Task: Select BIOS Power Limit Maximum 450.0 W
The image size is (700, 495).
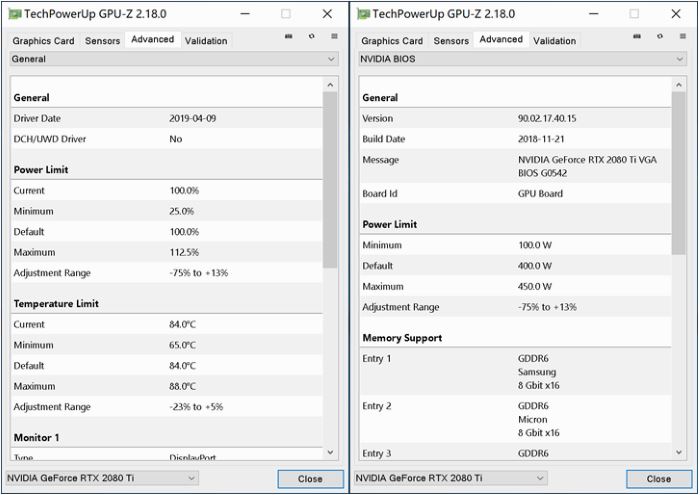Action: (535, 287)
